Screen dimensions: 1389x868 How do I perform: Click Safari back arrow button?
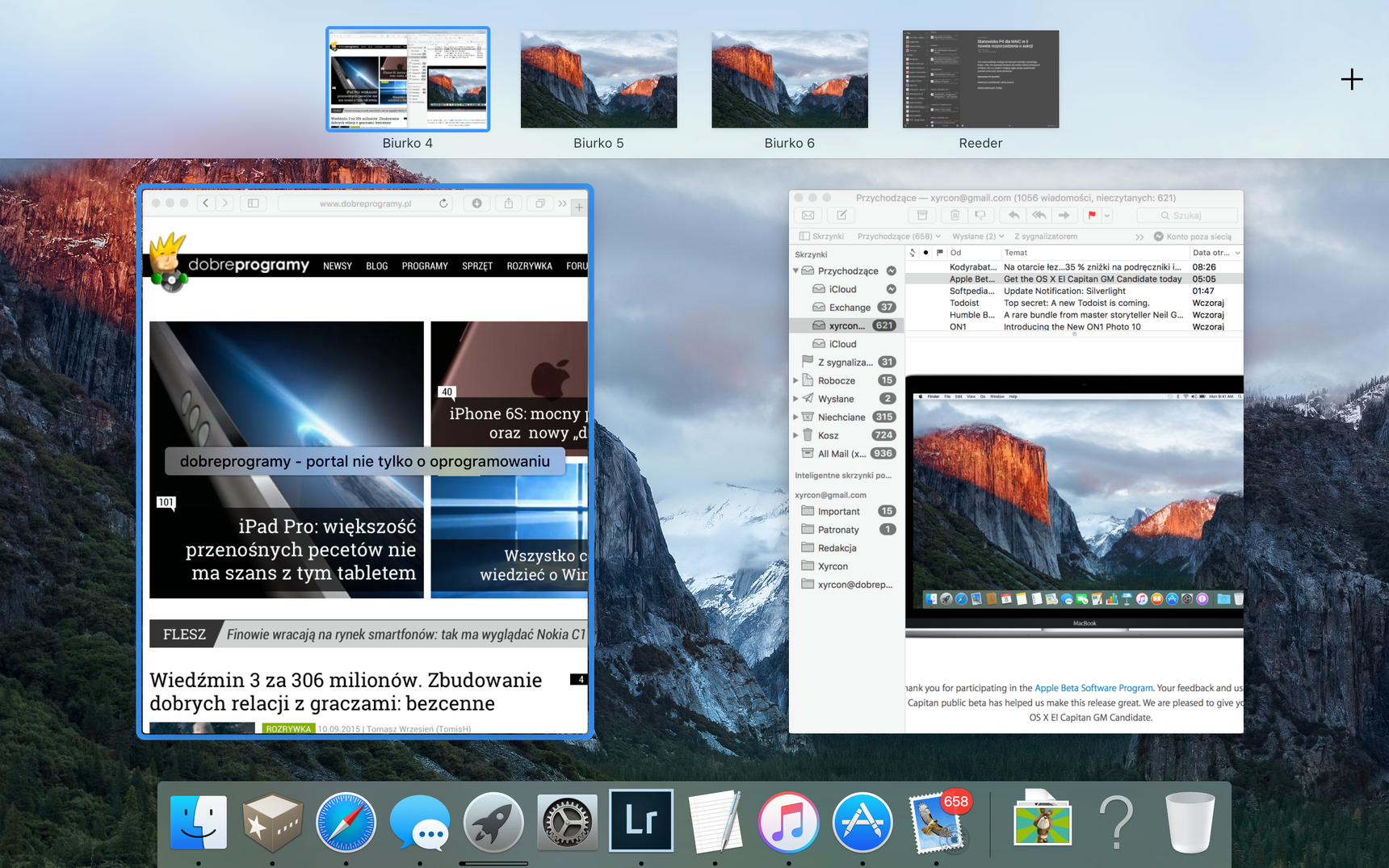tap(206, 203)
